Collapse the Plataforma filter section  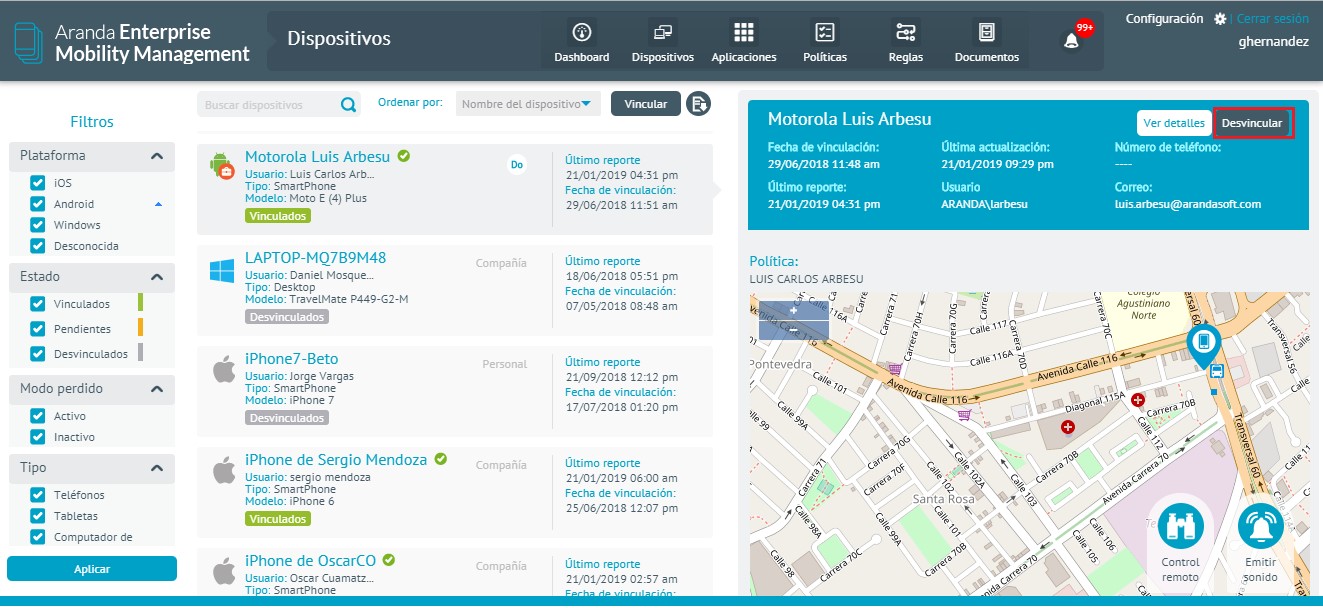(157, 156)
